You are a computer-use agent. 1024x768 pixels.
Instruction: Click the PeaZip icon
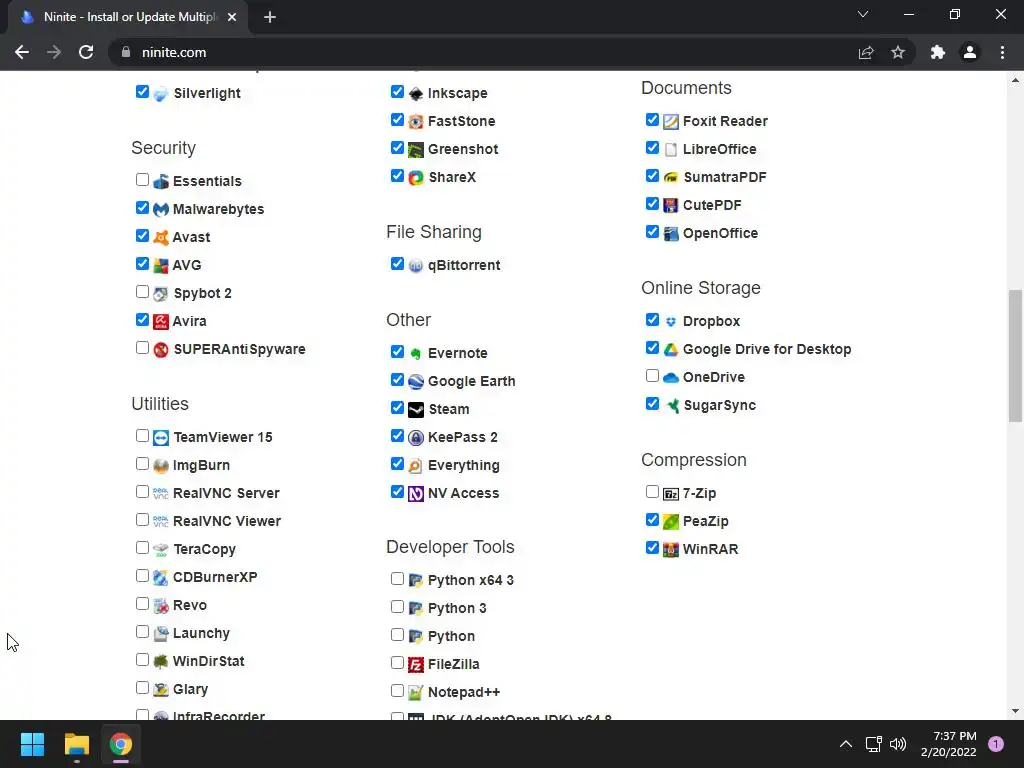[x=671, y=521]
